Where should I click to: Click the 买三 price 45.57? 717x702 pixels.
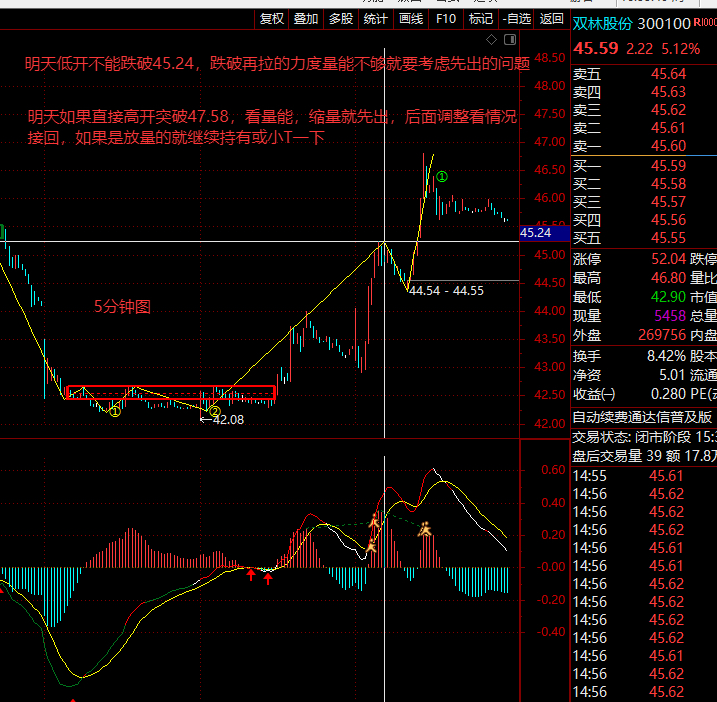pyautogui.click(x=669, y=202)
